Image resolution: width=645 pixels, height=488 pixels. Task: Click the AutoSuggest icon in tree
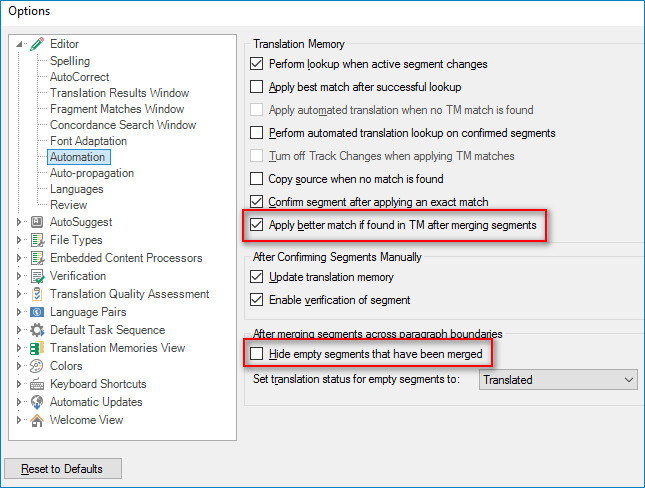point(38,222)
